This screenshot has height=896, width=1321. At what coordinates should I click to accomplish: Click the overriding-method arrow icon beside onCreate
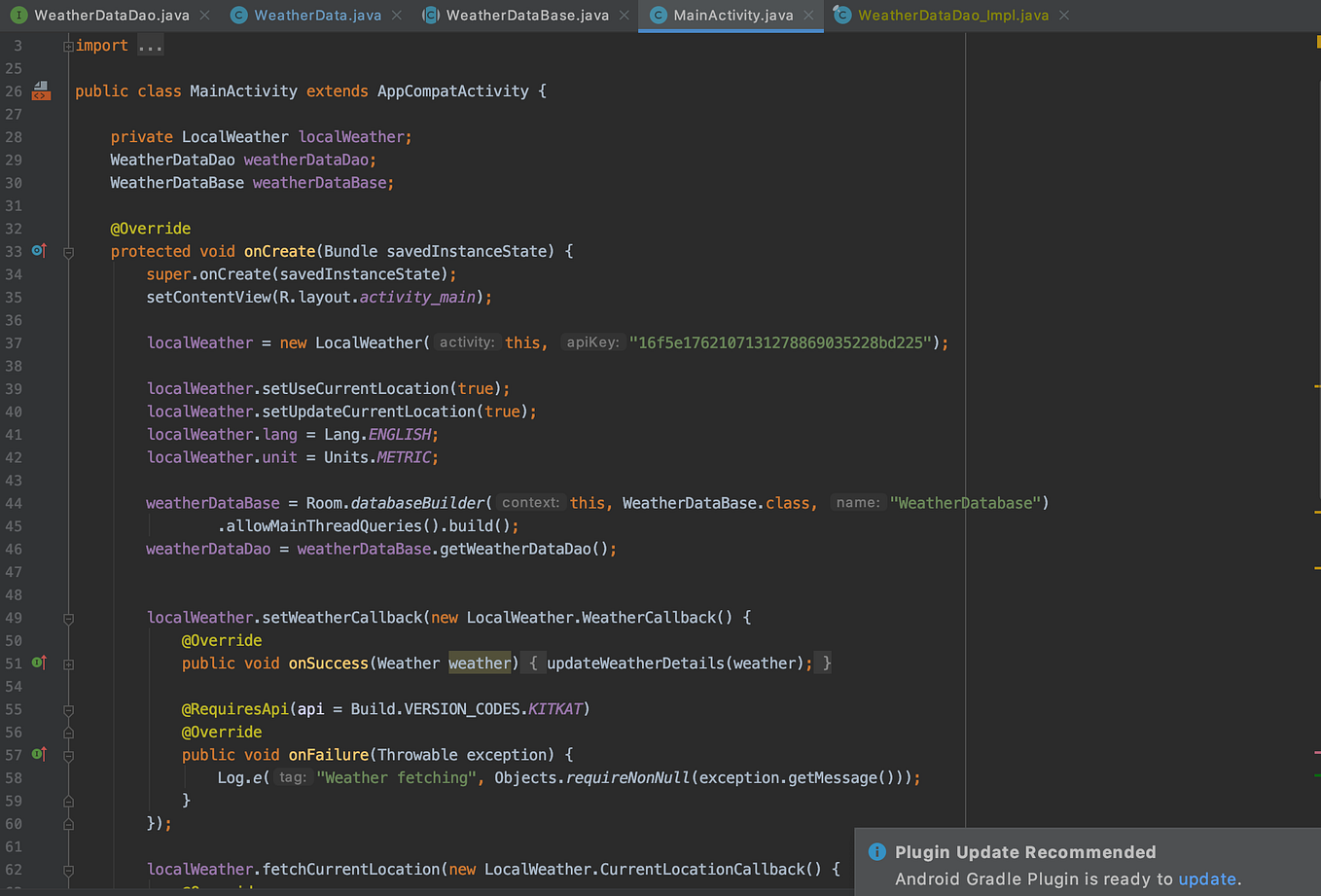(39, 251)
